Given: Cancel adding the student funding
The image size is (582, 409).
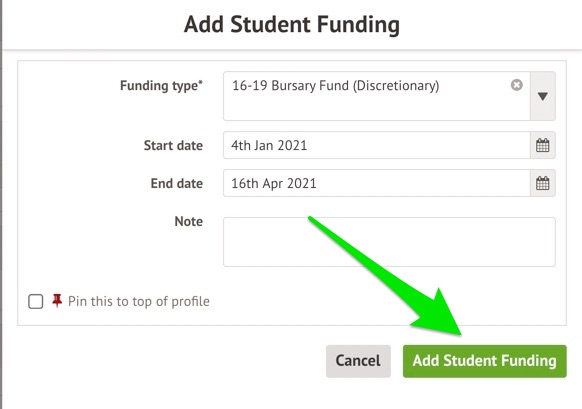Looking at the screenshot, I should [358, 361].
